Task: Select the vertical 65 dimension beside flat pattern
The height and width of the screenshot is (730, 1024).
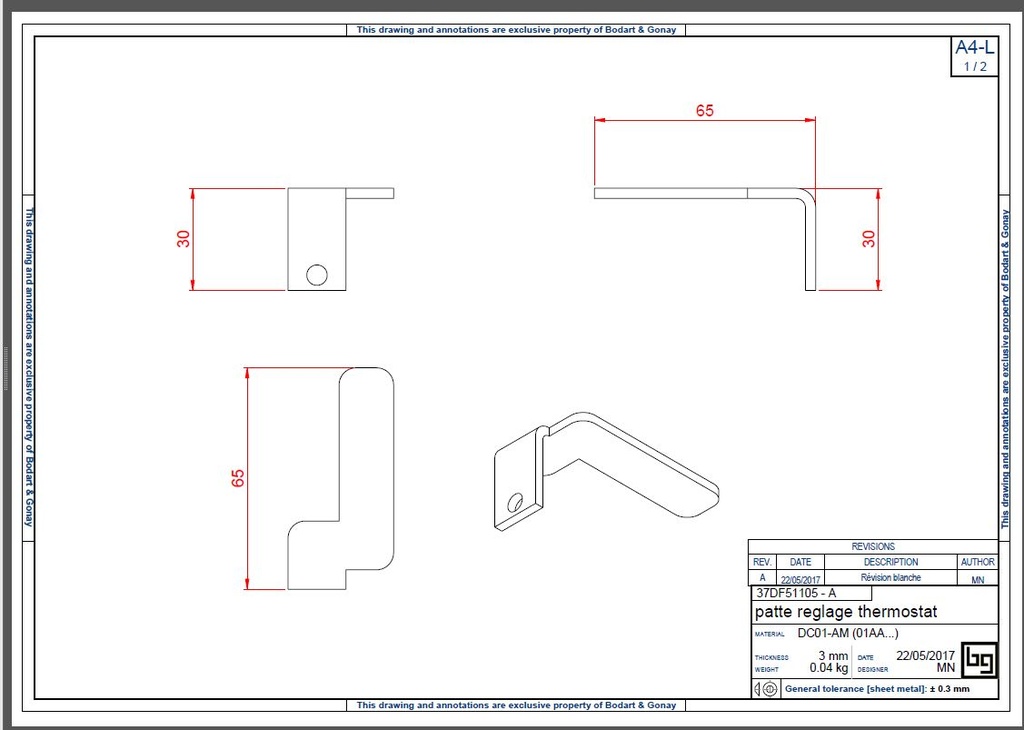Action: point(238,478)
